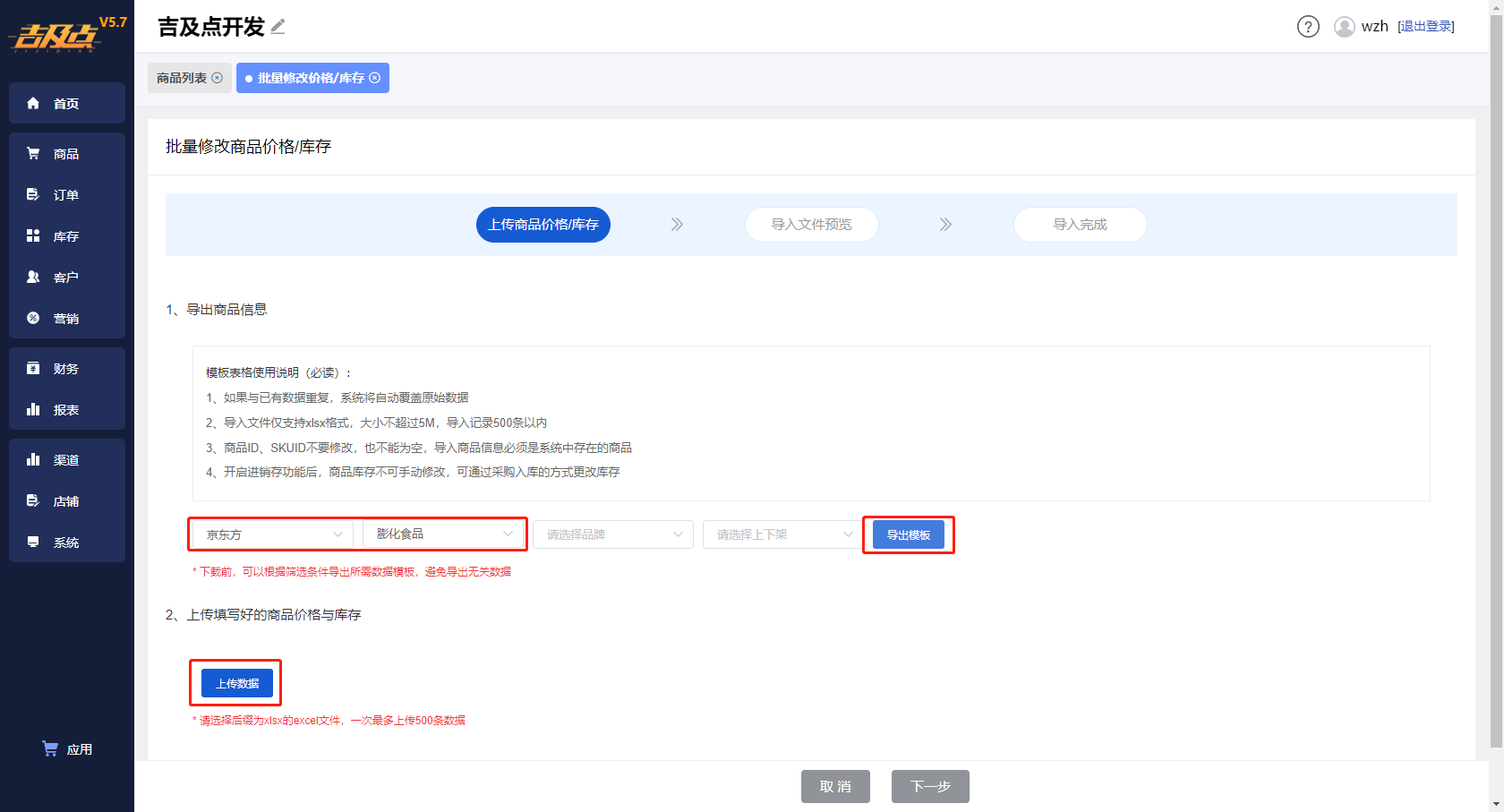
Task: Open the 财务 finance icon
Action: coord(33,368)
